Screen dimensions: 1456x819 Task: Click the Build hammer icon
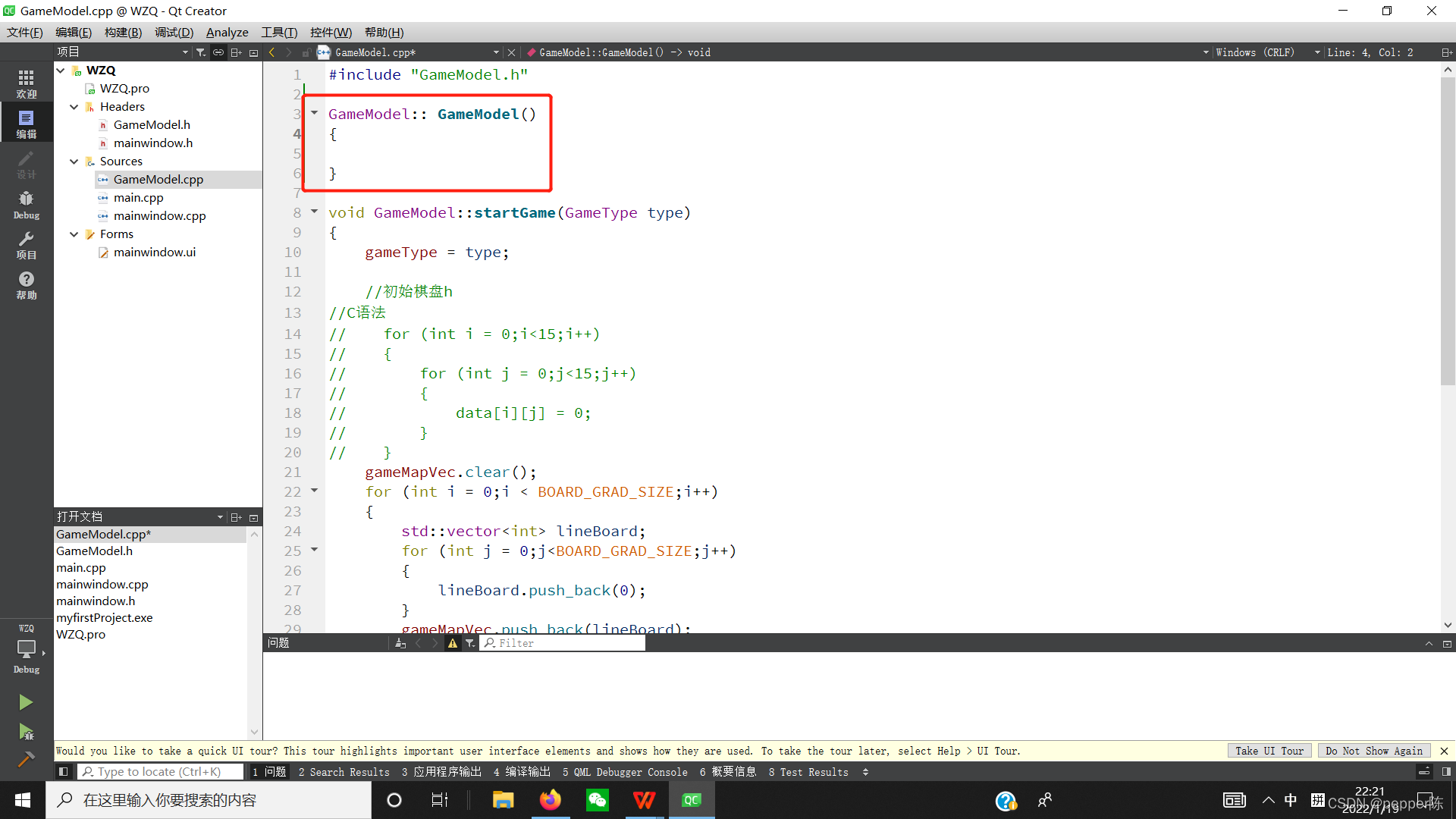[x=26, y=759]
